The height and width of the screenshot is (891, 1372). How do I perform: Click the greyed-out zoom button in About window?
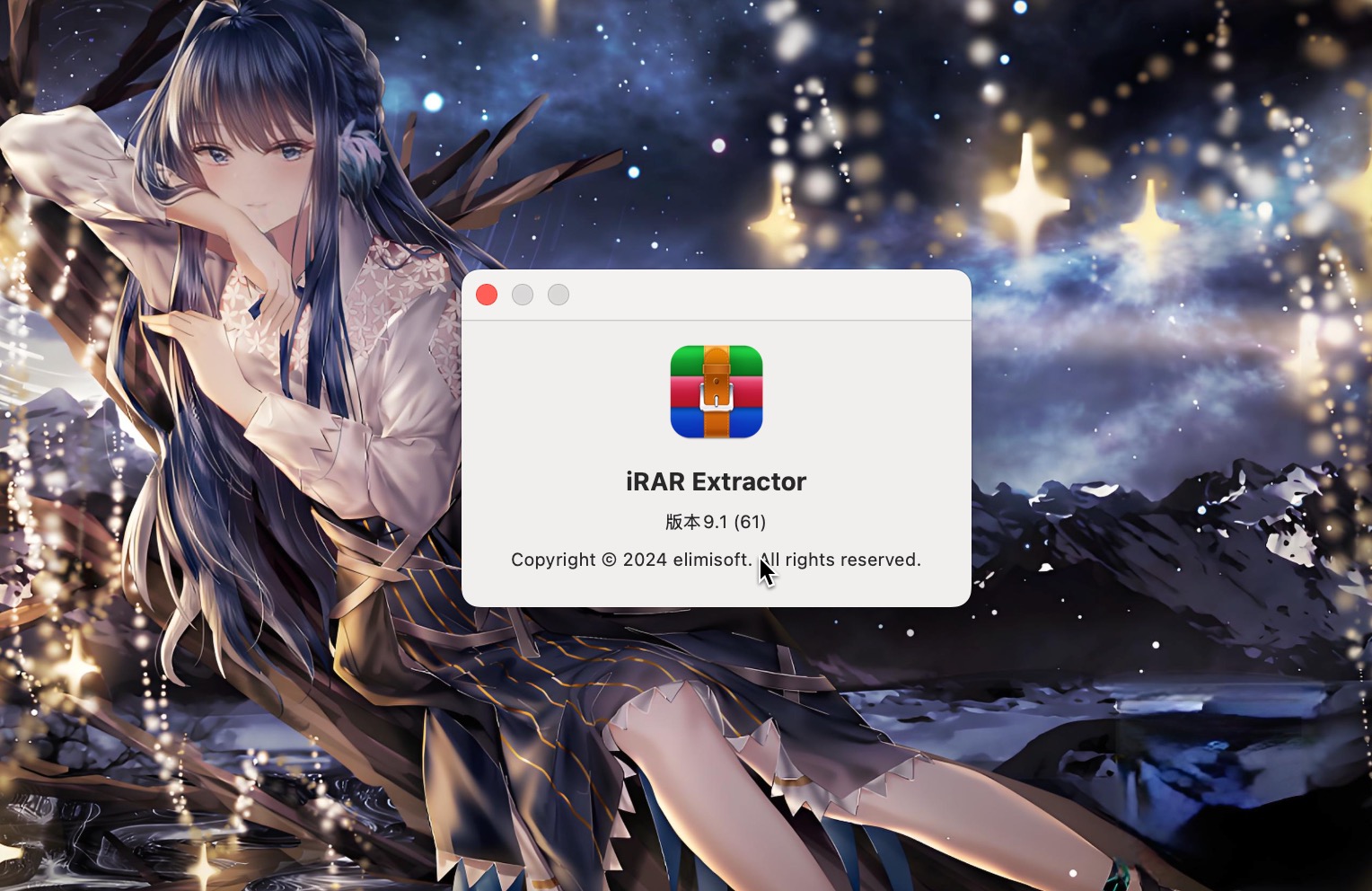tap(558, 295)
